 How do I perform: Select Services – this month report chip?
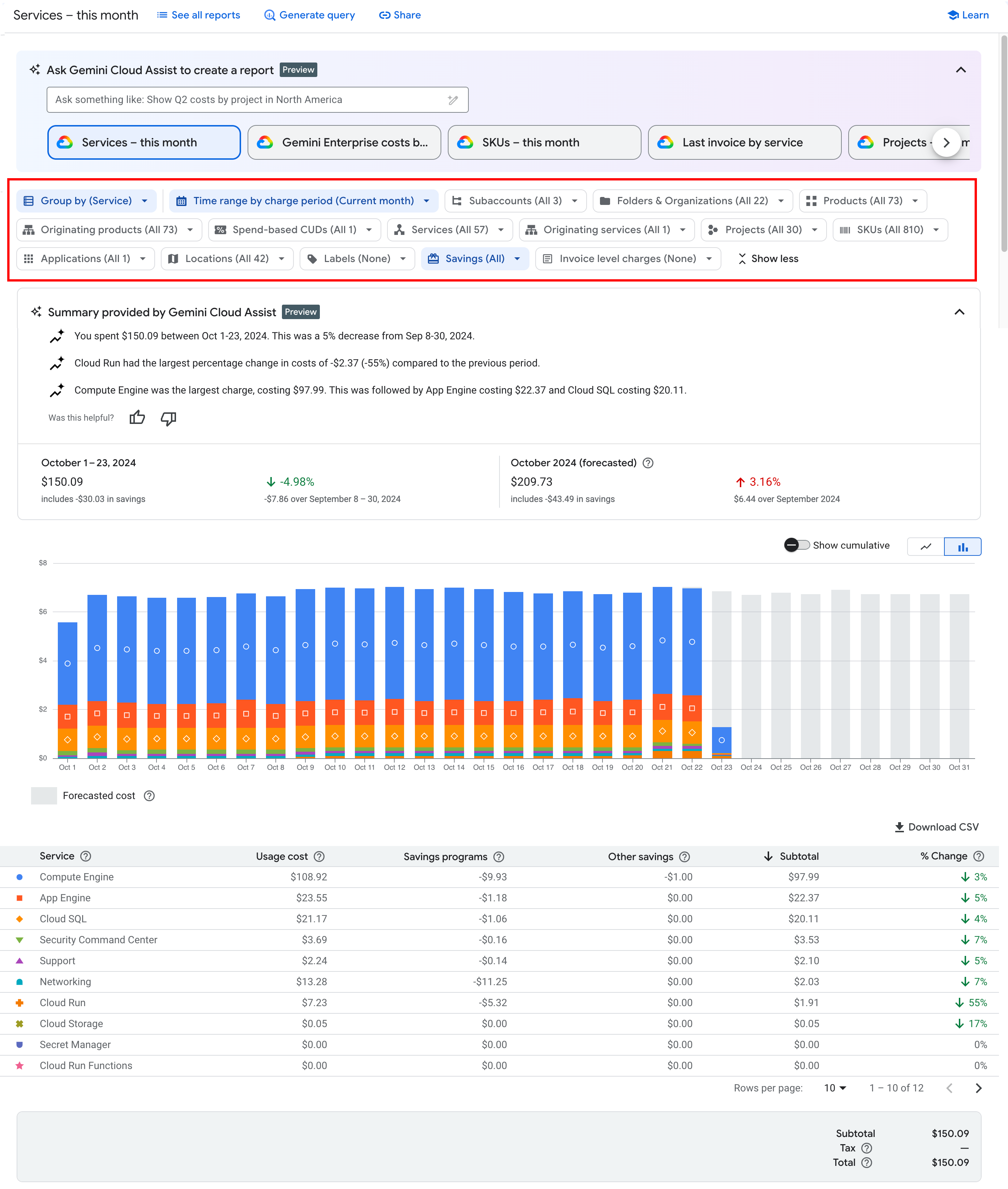coord(144,142)
